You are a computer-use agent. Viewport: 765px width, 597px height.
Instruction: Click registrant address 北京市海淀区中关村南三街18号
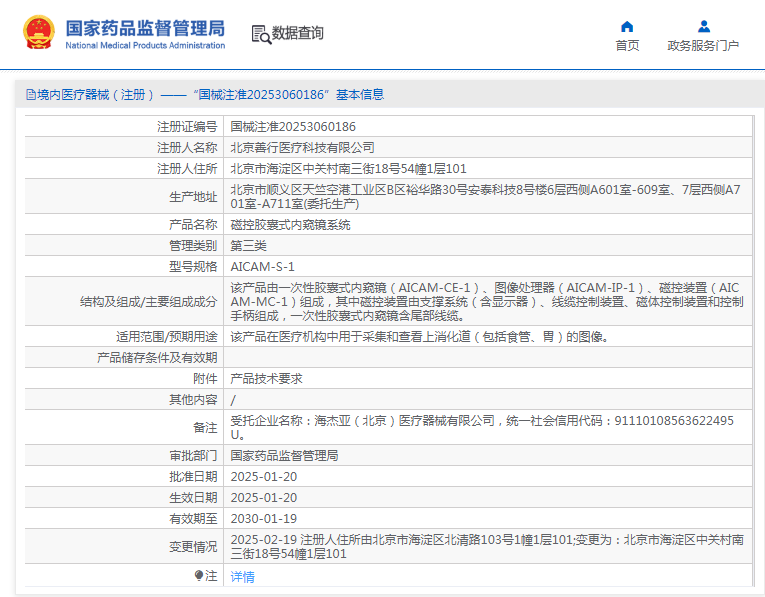click(348, 169)
